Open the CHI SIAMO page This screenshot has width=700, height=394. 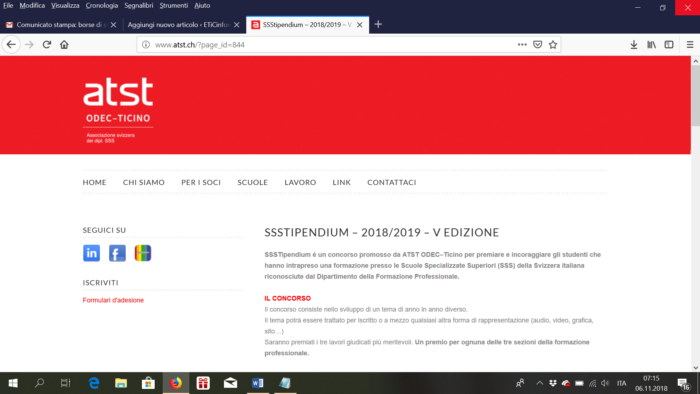(x=144, y=182)
